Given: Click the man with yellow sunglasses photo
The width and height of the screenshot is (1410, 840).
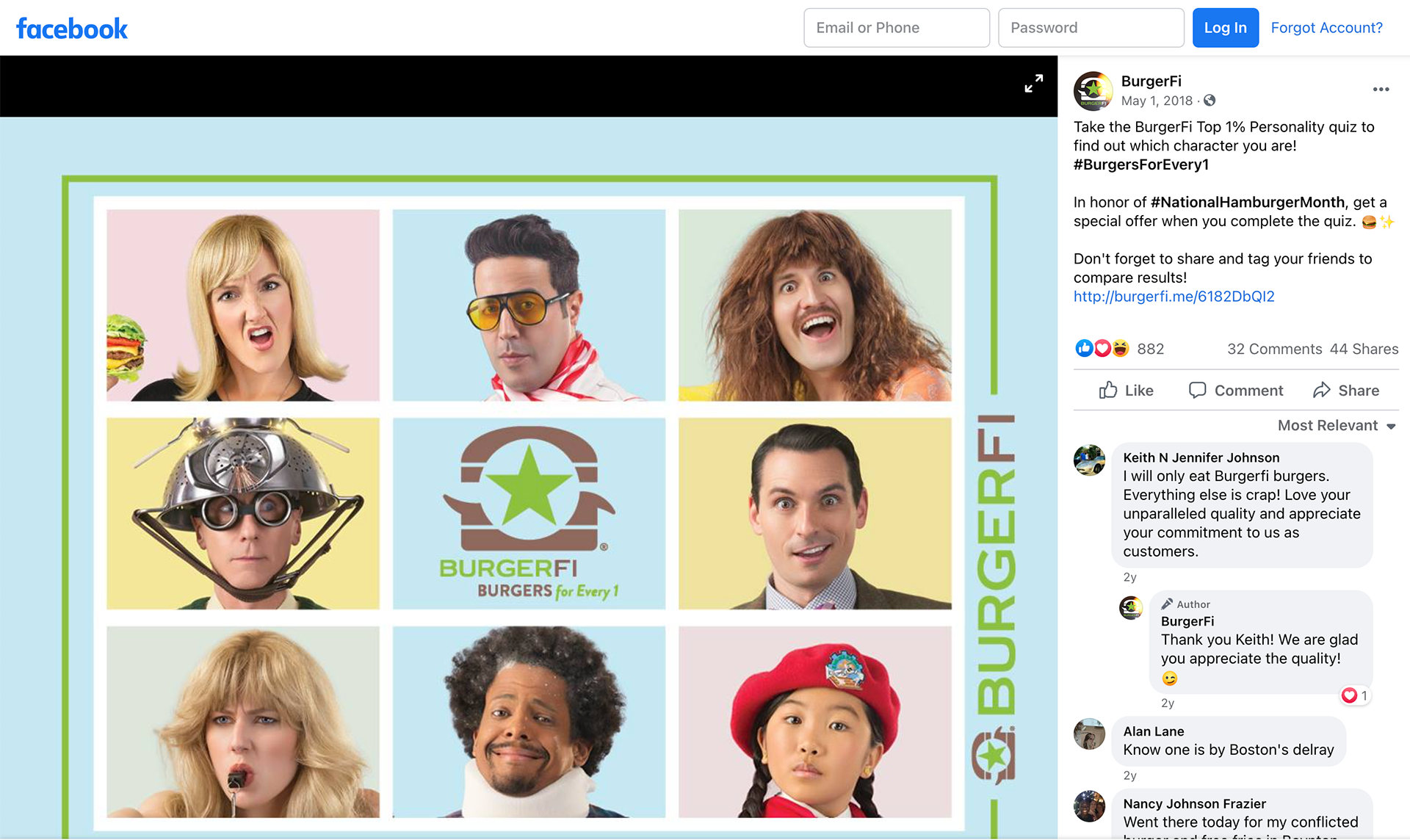Looking at the screenshot, I should (x=529, y=305).
